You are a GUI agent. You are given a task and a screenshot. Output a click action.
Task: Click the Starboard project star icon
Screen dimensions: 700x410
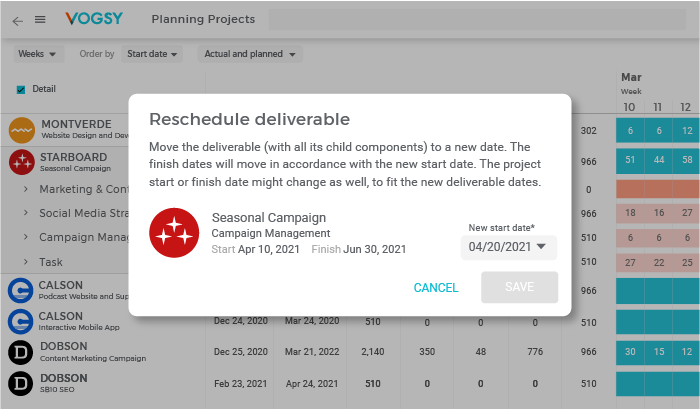(22, 161)
